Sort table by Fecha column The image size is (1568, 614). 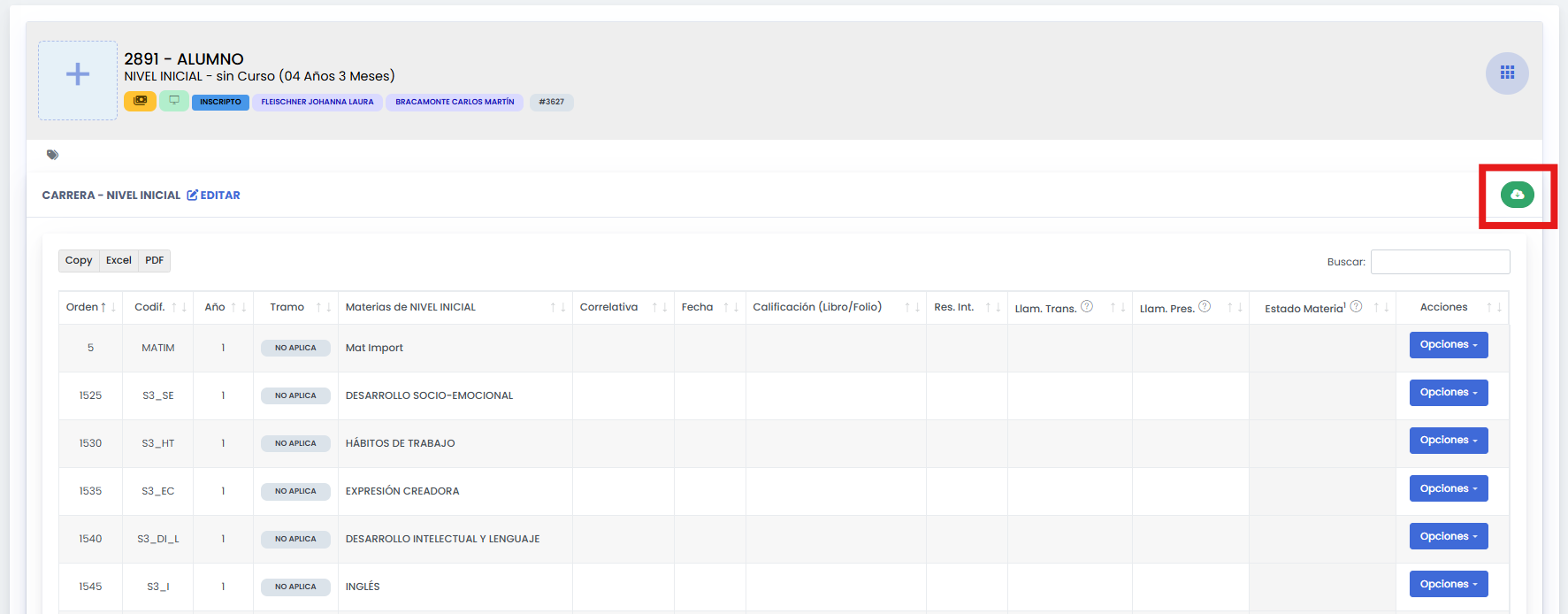pos(710,307)
